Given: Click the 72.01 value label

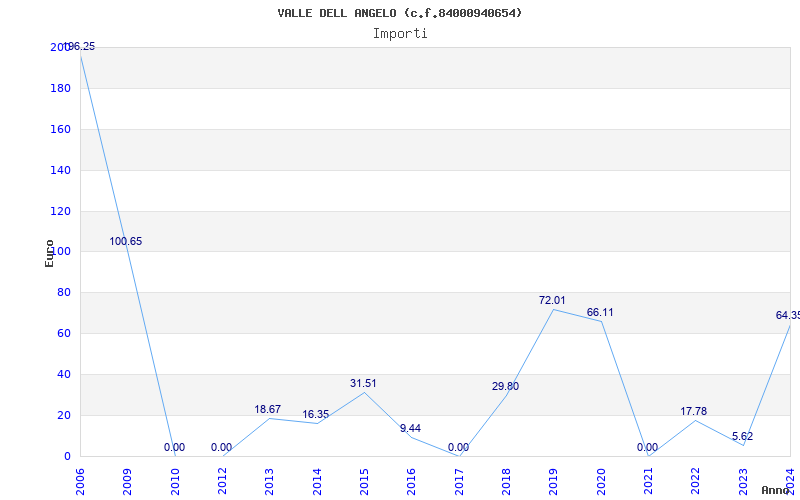Looking at the screenshot, I should point(552,301).
